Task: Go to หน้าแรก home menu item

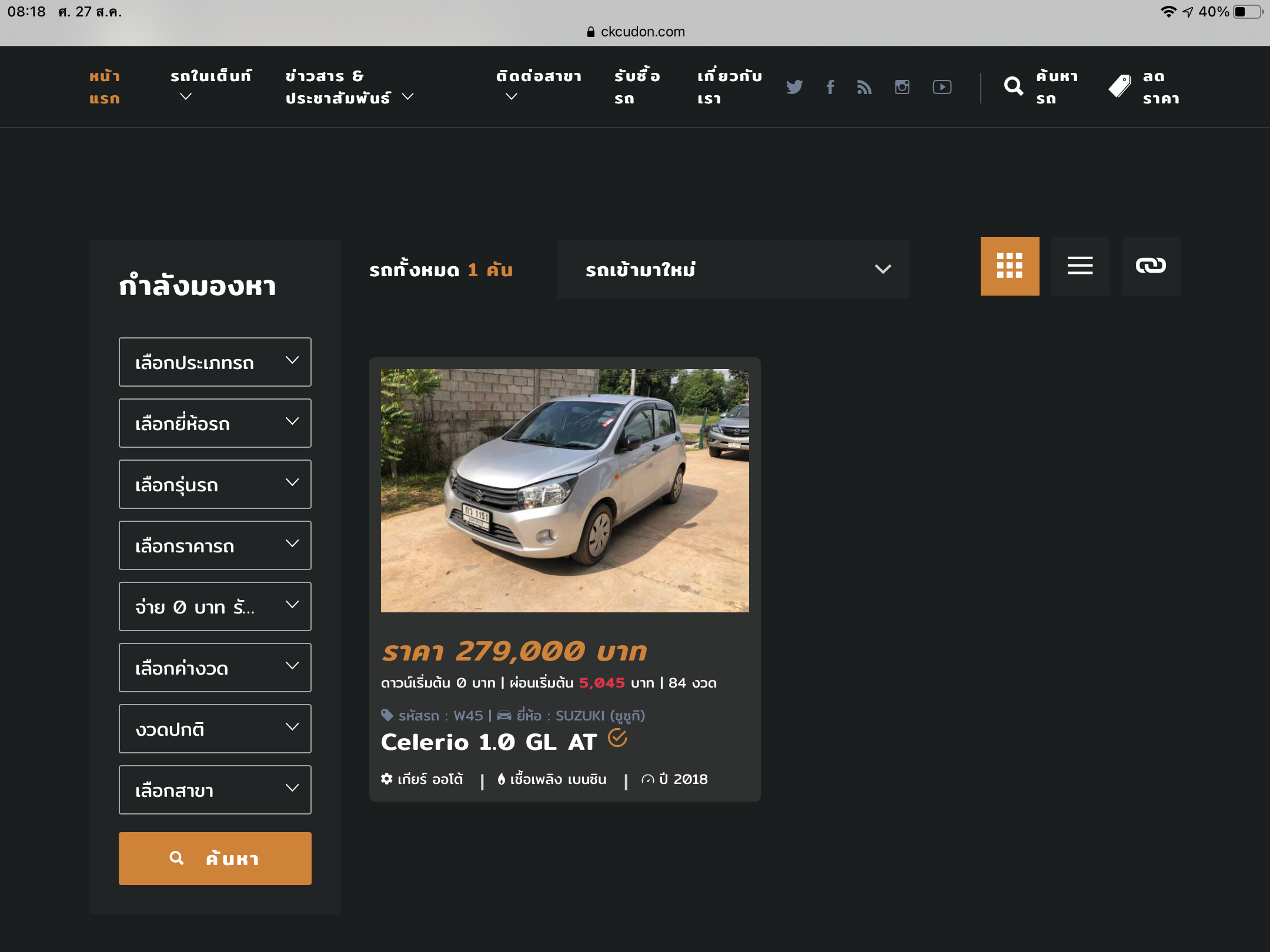Action: coord(105,87)
